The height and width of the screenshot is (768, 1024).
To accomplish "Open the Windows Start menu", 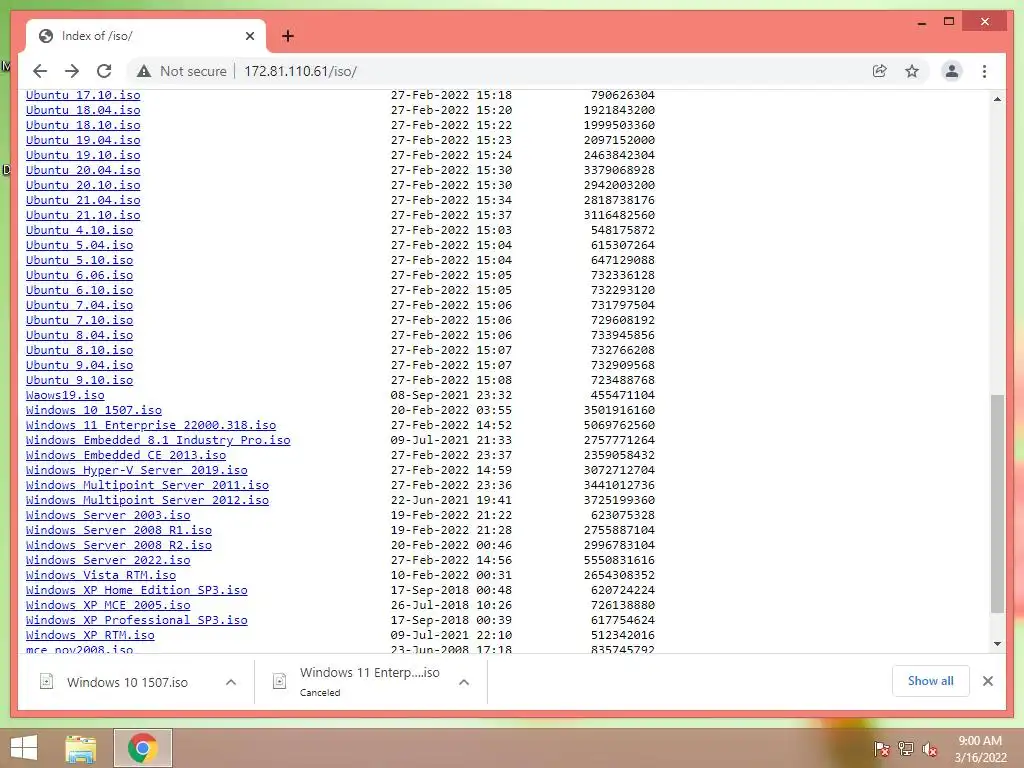I will 24,748.
